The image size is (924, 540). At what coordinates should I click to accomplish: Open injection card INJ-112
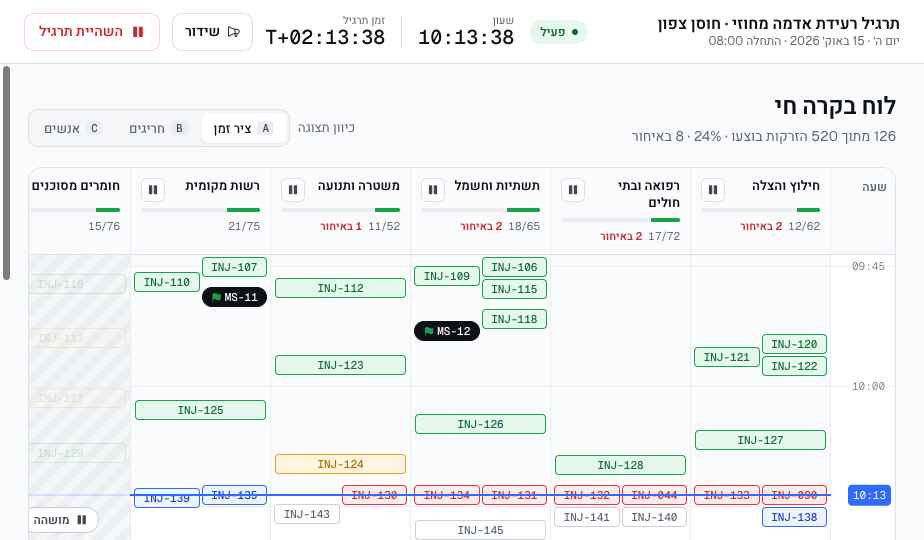point(340,288)
